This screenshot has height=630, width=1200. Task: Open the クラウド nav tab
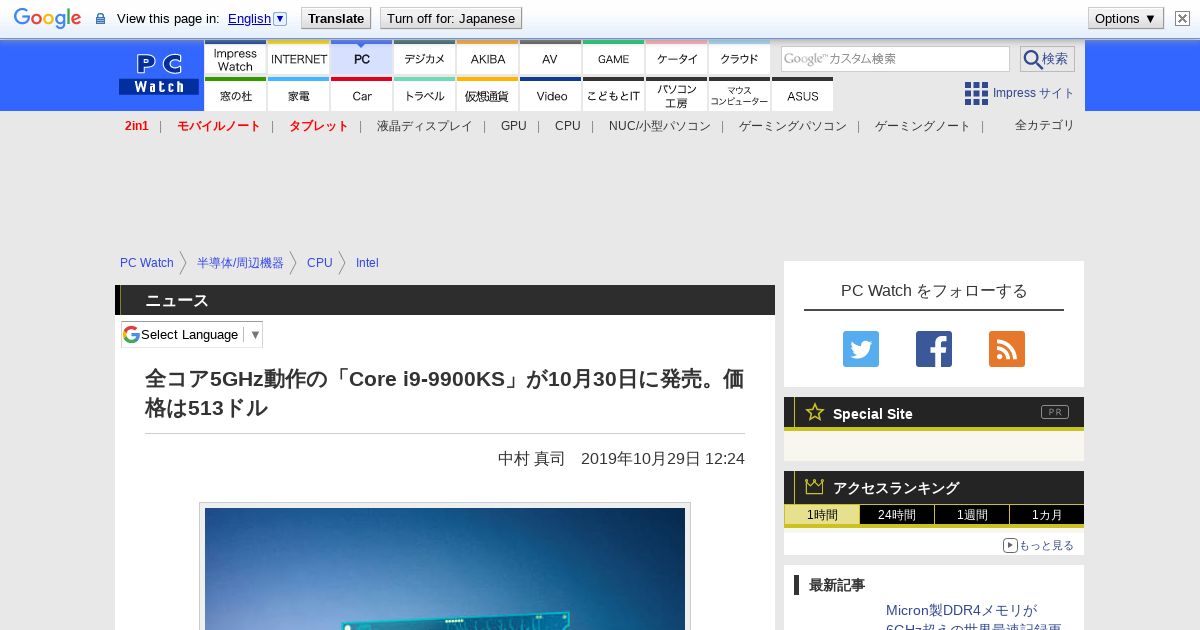(739, 59)
